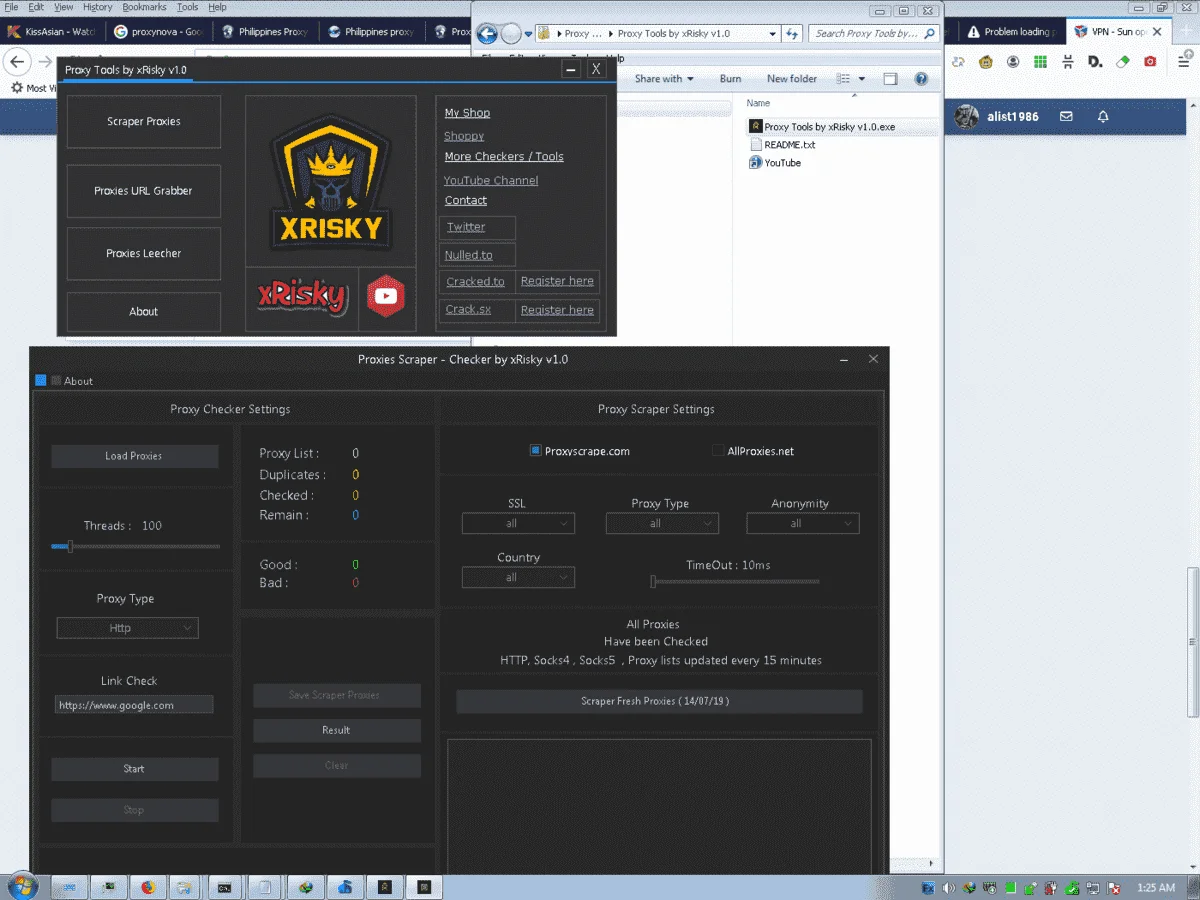This screenshot has width=1200, height=900.
Task: Click the Link Check URL input field
Action: (134, 705)
